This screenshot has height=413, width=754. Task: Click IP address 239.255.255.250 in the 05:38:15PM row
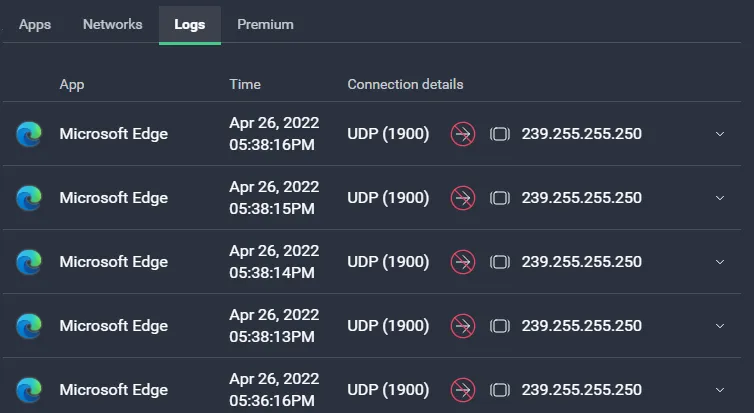pos(581,198)
